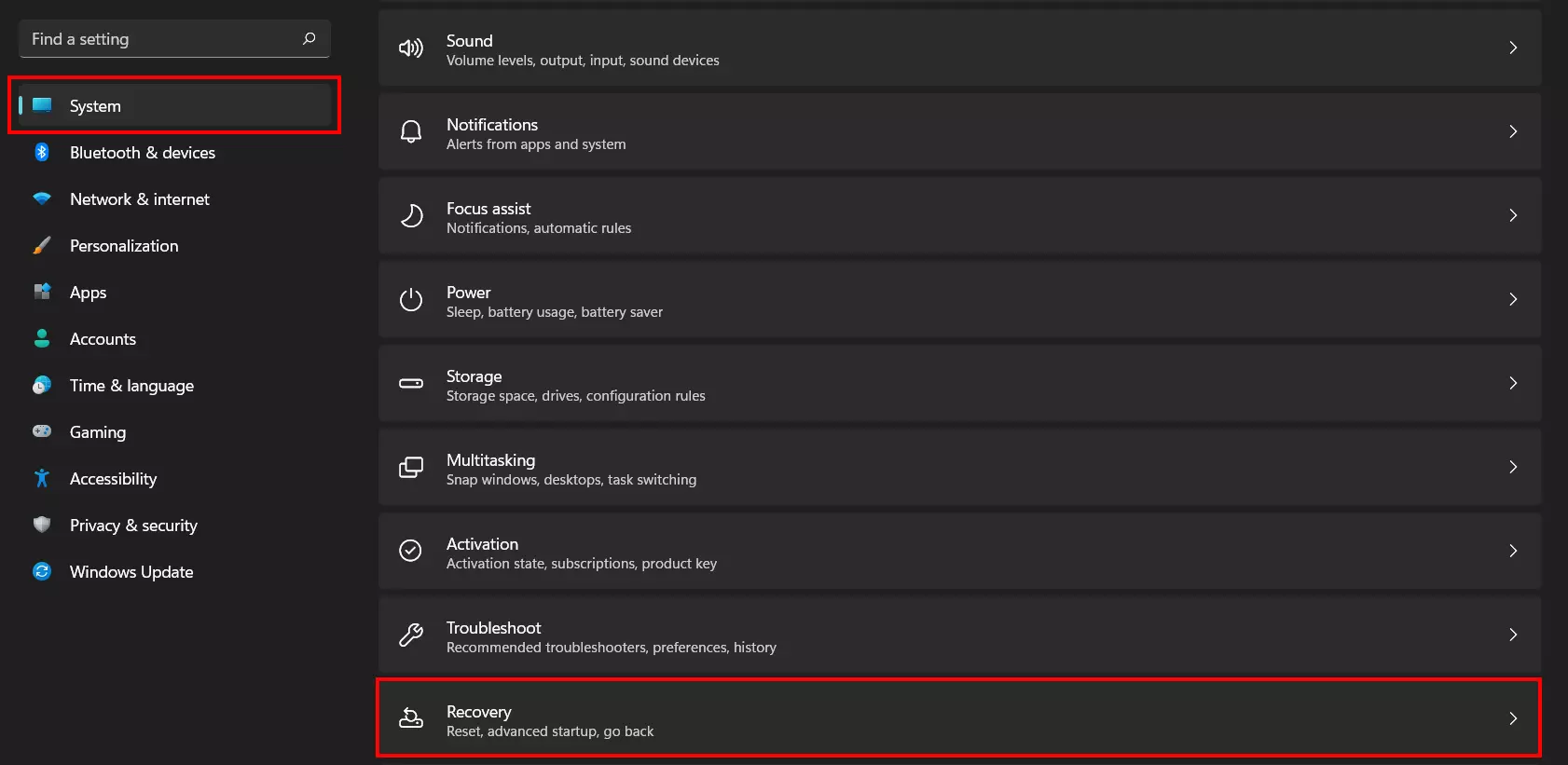Click the Recovery icon
This screenshot has width=1568, height=765.
coord(411,717)
